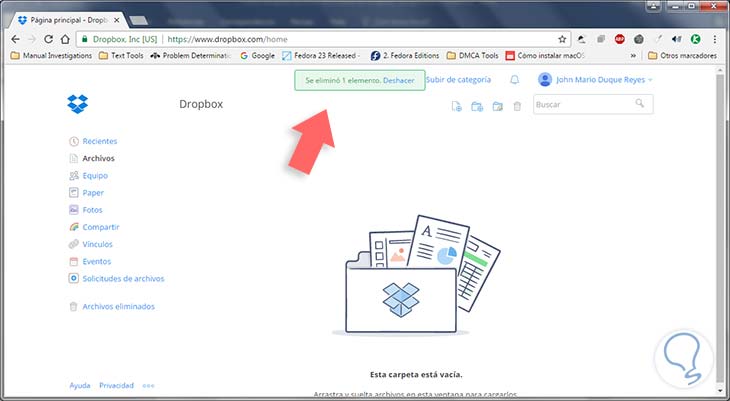Open the Text Tools bookmark folder
Image resolution: width=730 pixels, height=401 pixels.
pos(121,55)
